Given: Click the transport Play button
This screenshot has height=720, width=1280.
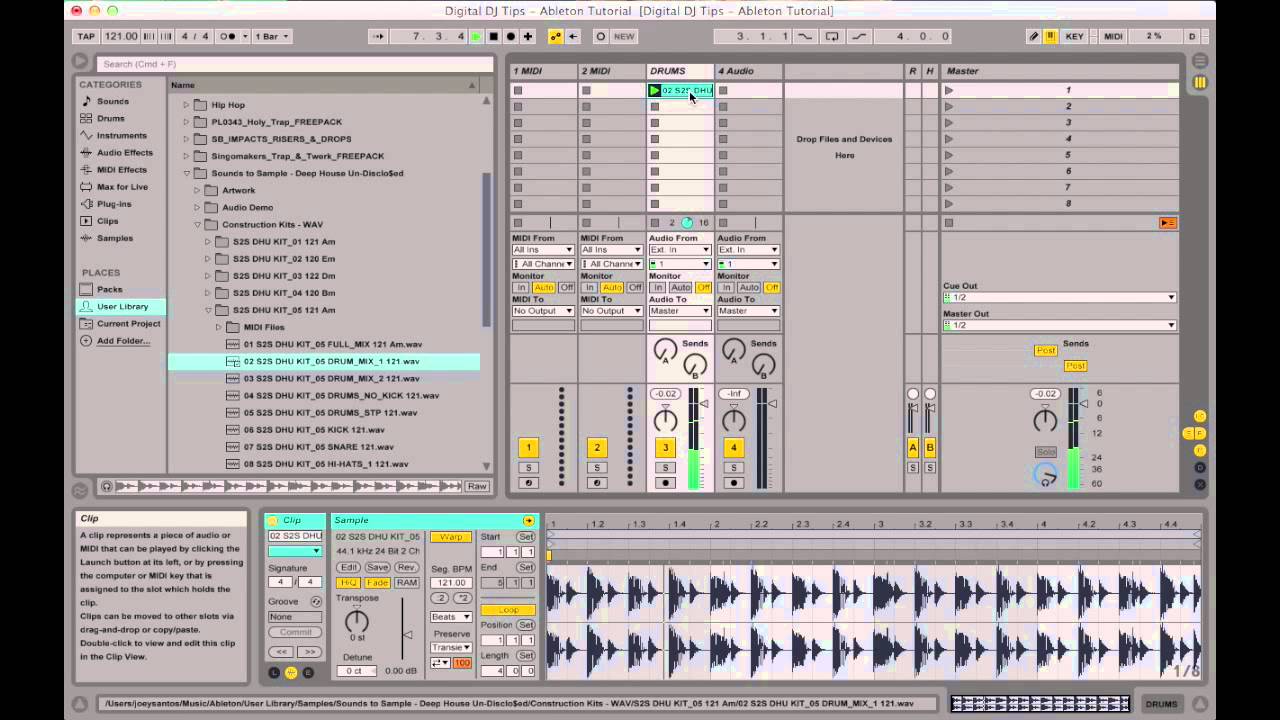Looking at the screenshot, I should (x=476, y=36).
